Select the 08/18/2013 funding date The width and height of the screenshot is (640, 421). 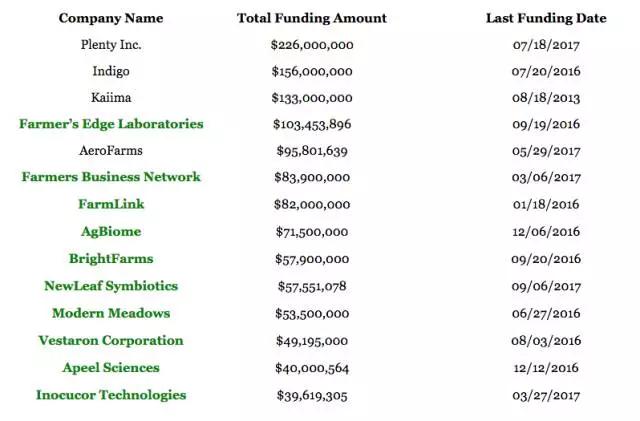coord(544,98)
